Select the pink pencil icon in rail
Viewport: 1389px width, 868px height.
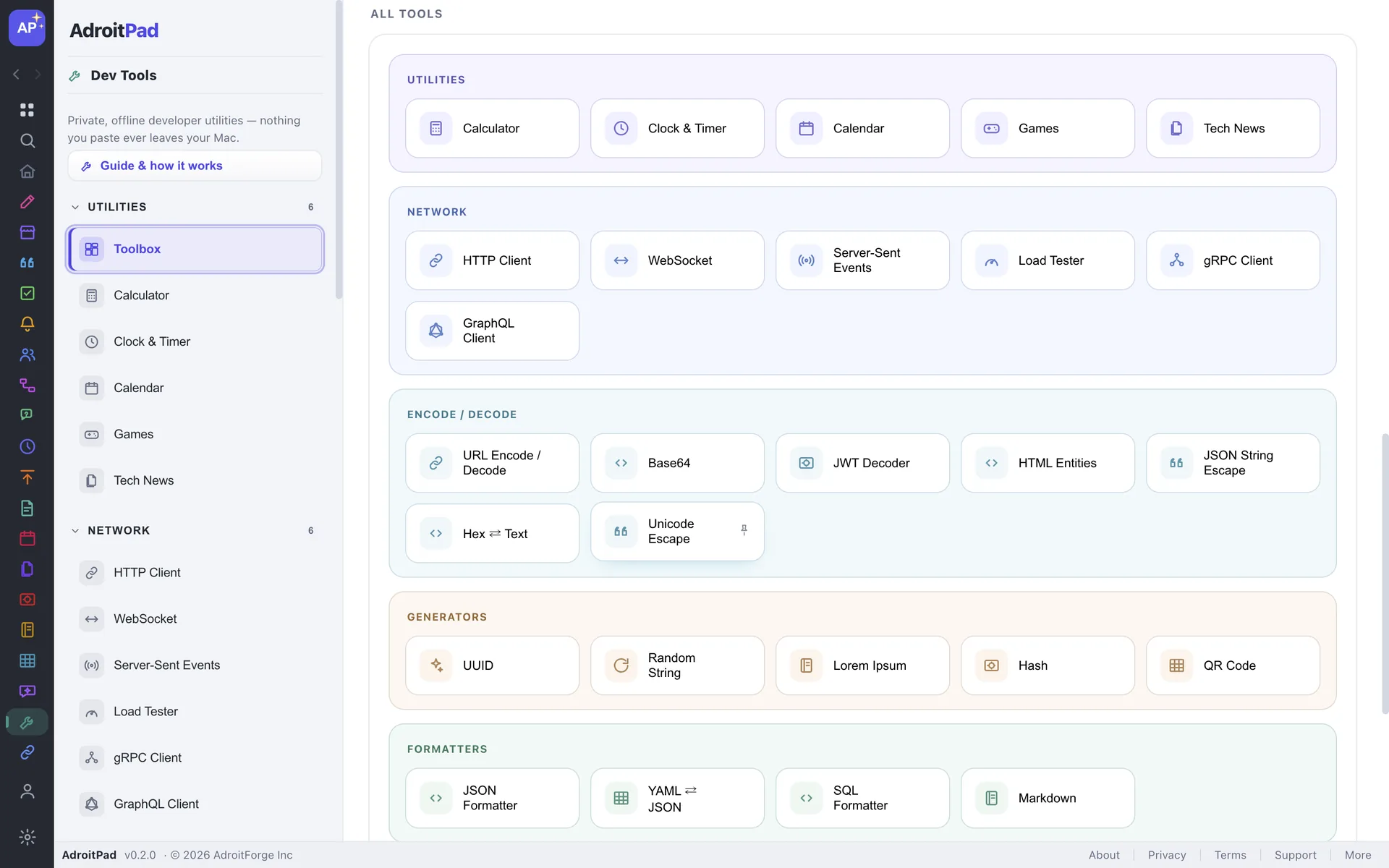tap(27, 202)
